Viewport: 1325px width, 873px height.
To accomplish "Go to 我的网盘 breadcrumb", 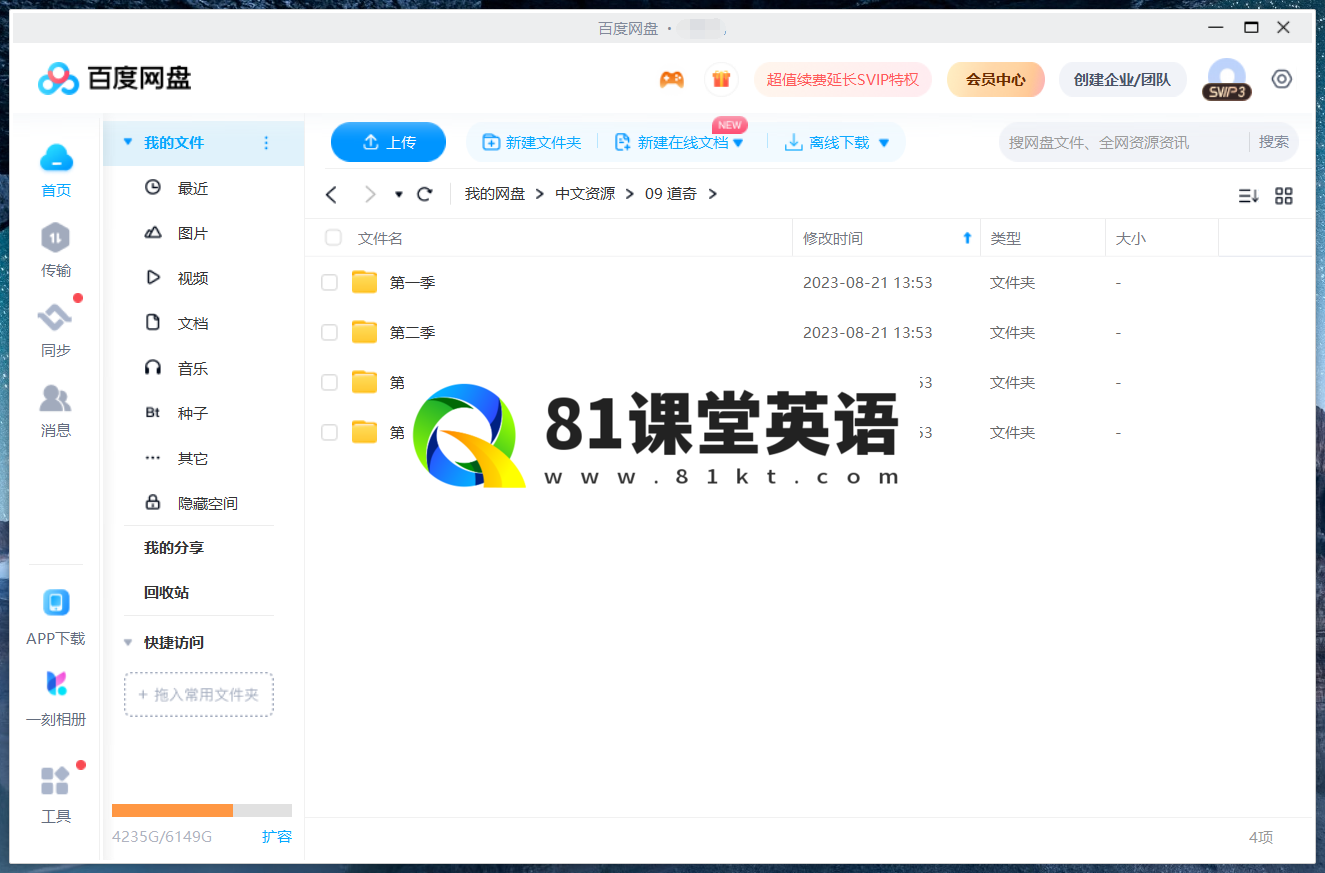I will pos(495,194).
